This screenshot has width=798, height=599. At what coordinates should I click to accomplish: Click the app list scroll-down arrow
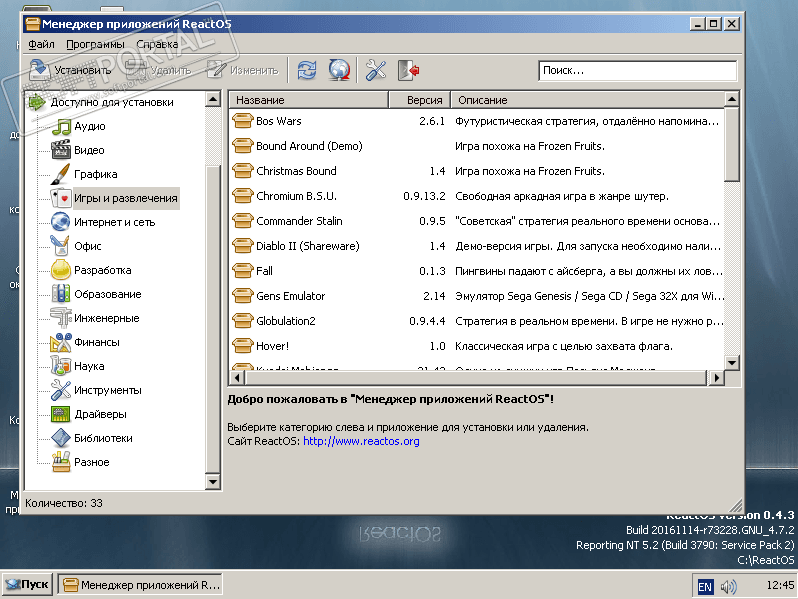point(732,362)
